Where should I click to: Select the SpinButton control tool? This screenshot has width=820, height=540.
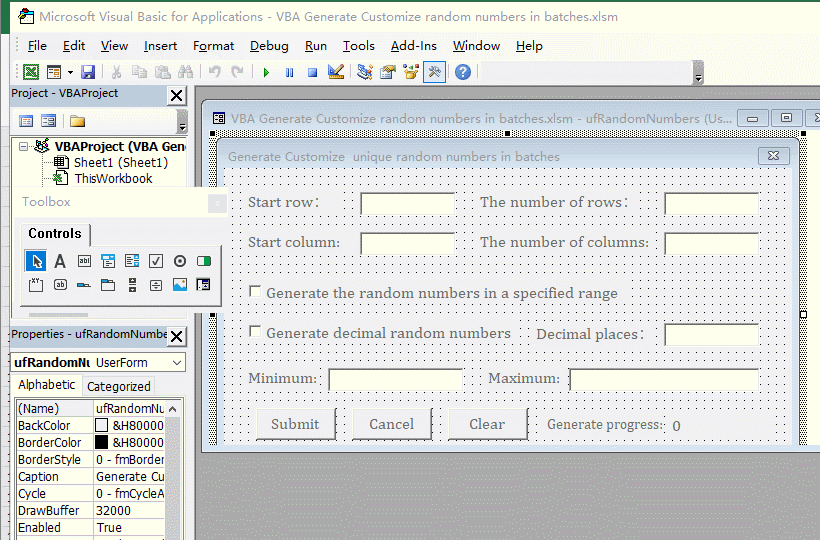coord(156,285)
